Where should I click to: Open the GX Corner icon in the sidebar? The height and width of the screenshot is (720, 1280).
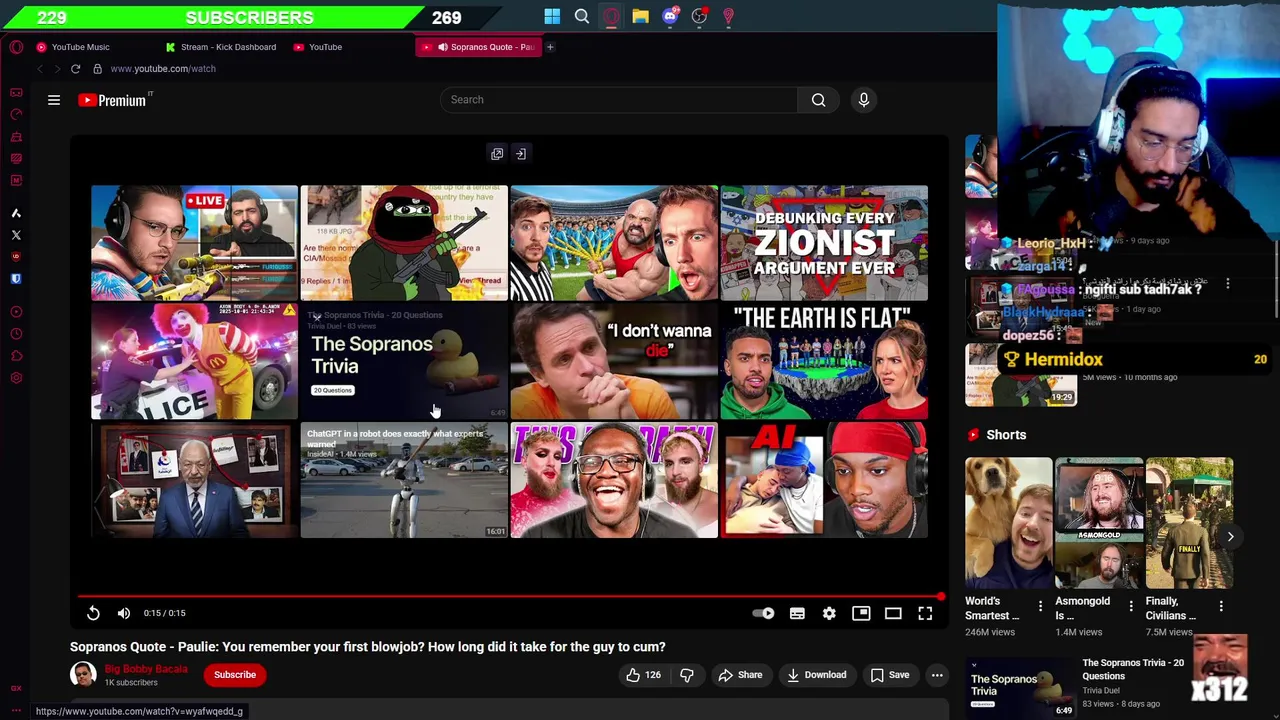tap(16, 688)
